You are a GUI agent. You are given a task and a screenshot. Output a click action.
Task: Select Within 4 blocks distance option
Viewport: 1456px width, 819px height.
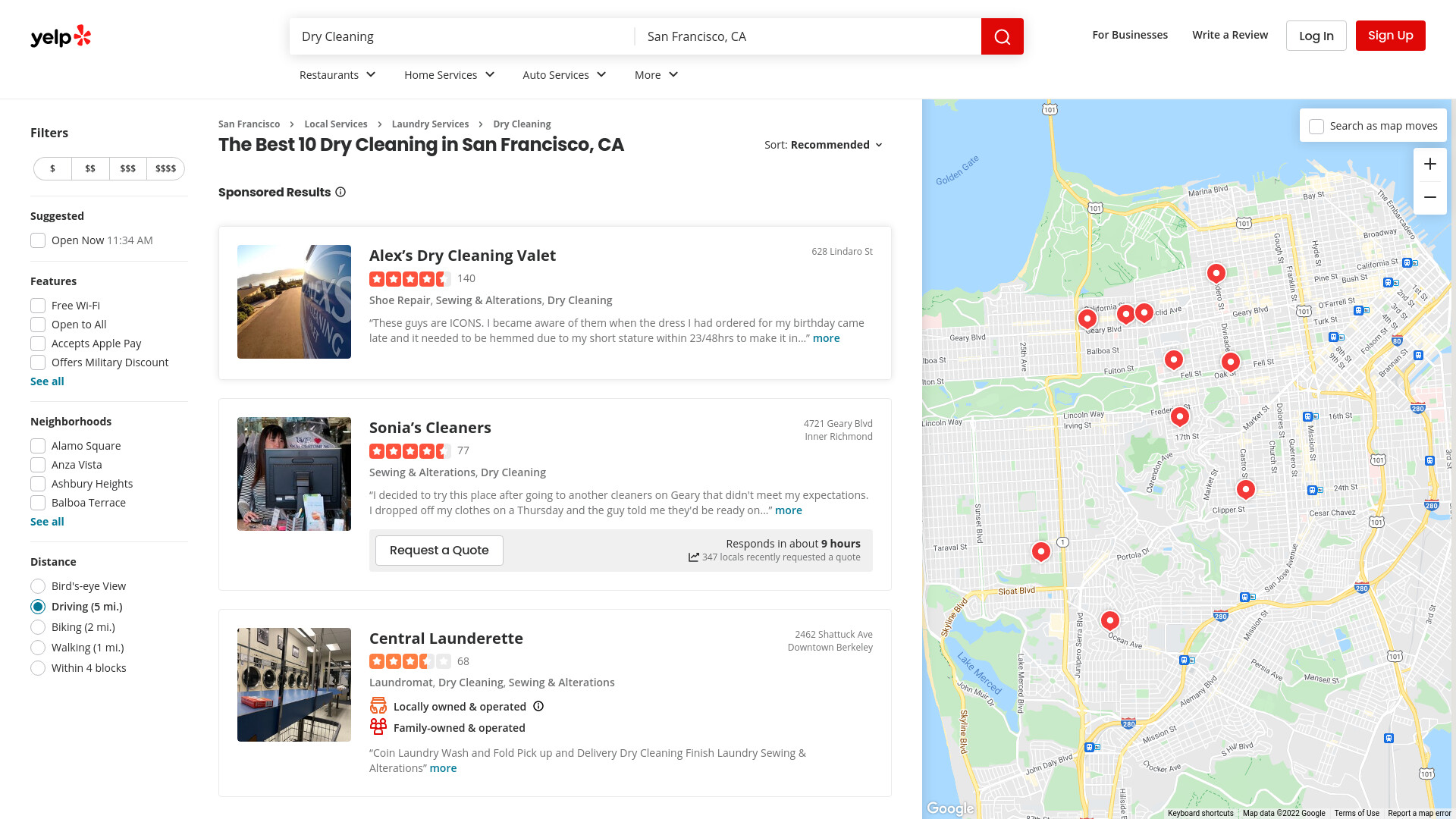38,668
